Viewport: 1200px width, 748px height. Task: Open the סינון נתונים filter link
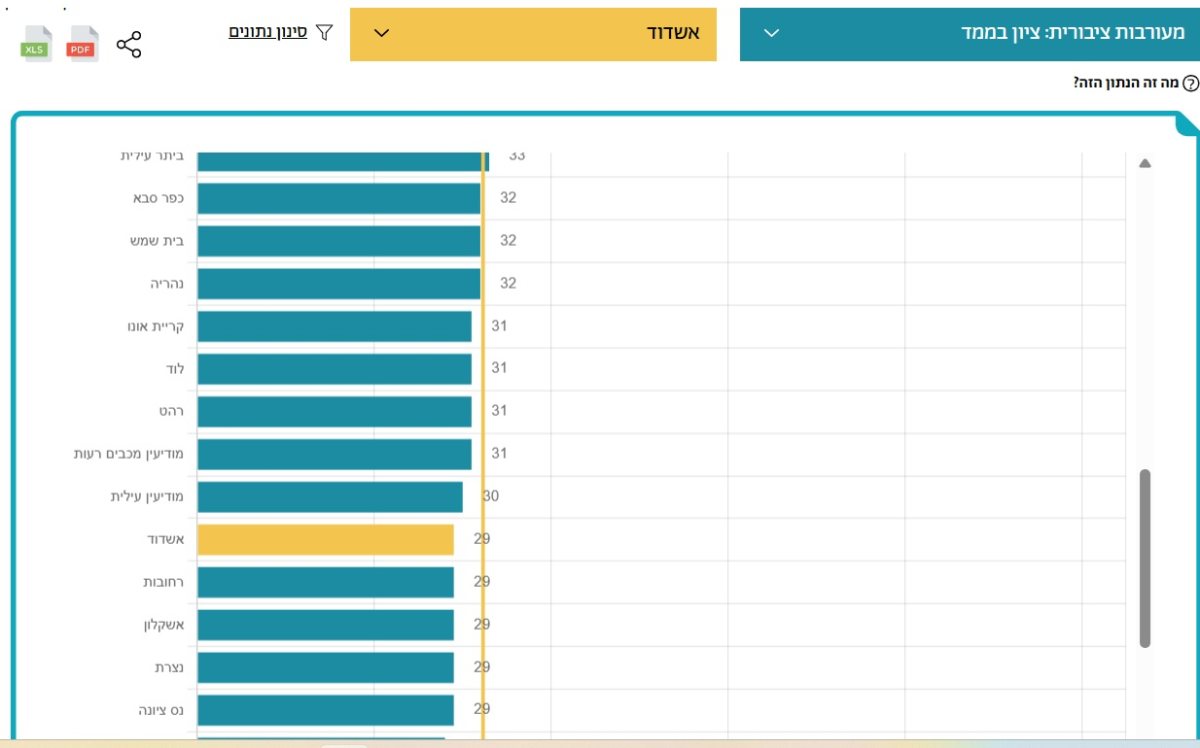click(x=268, y=32)
